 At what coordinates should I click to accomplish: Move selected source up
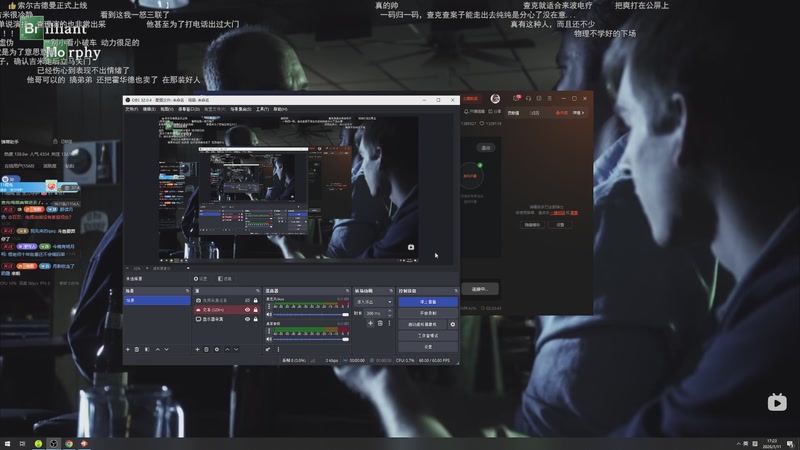click(227, 349)
